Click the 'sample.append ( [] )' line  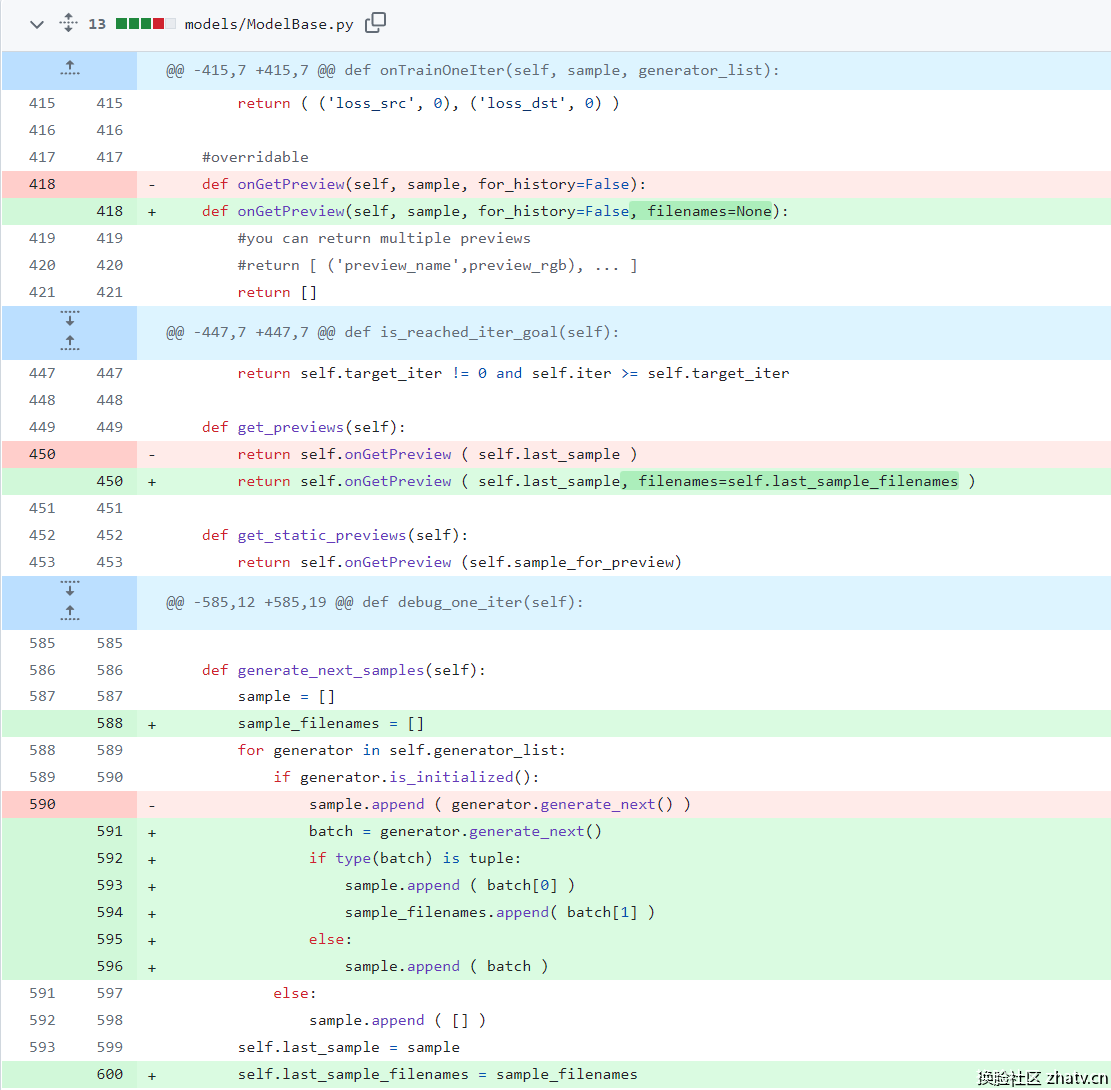(397, 1021)
